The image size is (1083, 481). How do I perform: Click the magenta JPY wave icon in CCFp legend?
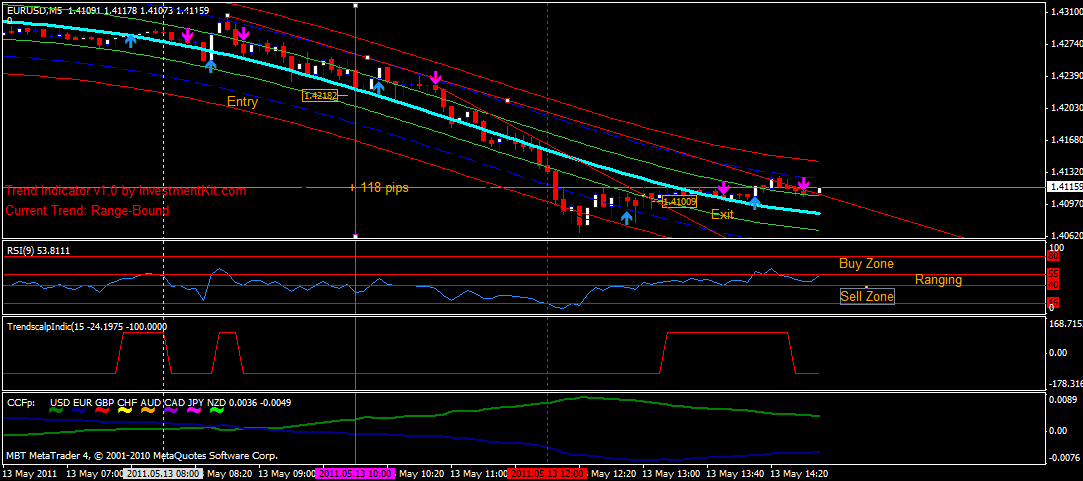click(x=194, y=408)
